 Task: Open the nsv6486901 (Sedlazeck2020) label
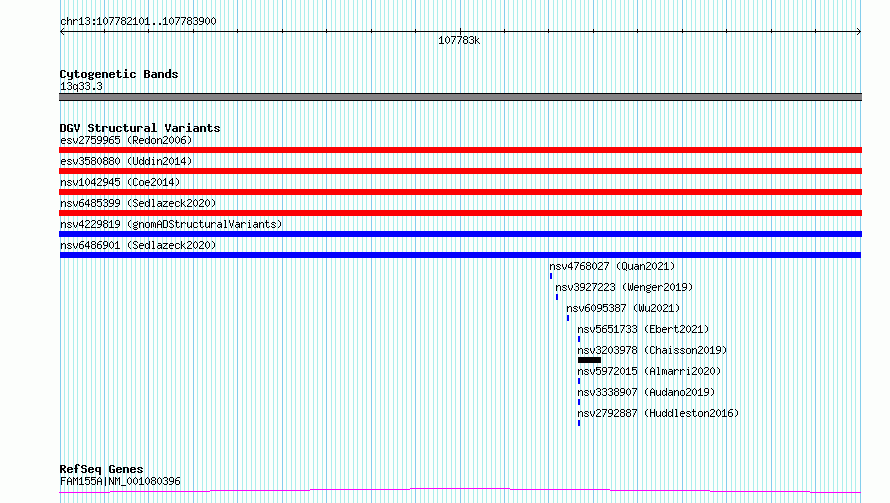coord(138,245)
